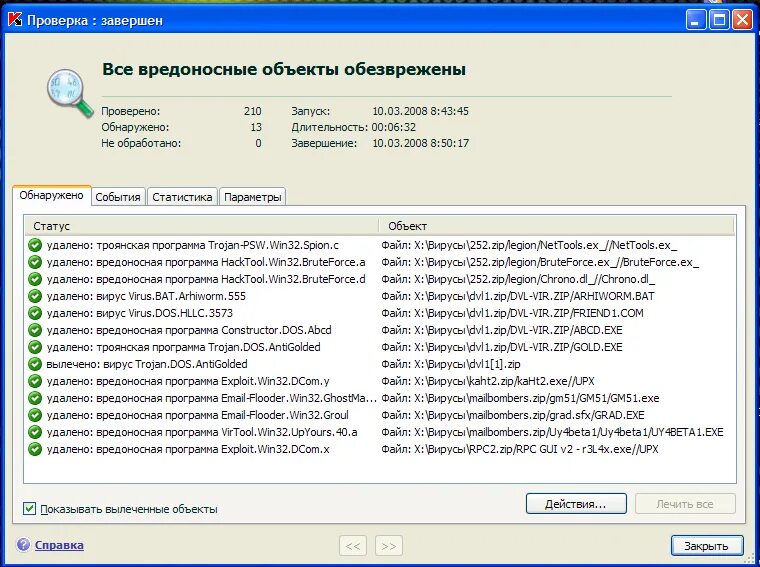Select row HackTool.Win32.BruteForce.a status text

[206, 262]
